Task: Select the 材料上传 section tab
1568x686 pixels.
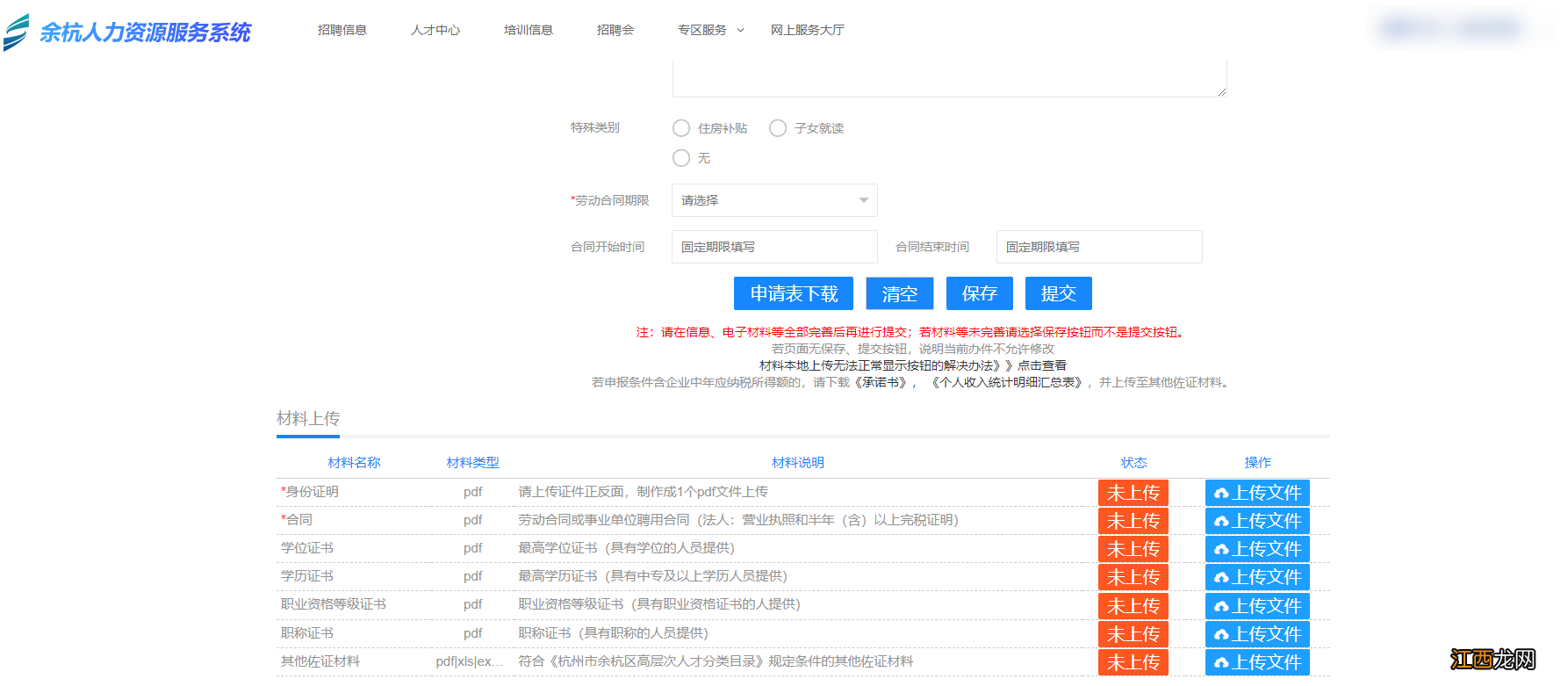Action: (x=308, y=419)
